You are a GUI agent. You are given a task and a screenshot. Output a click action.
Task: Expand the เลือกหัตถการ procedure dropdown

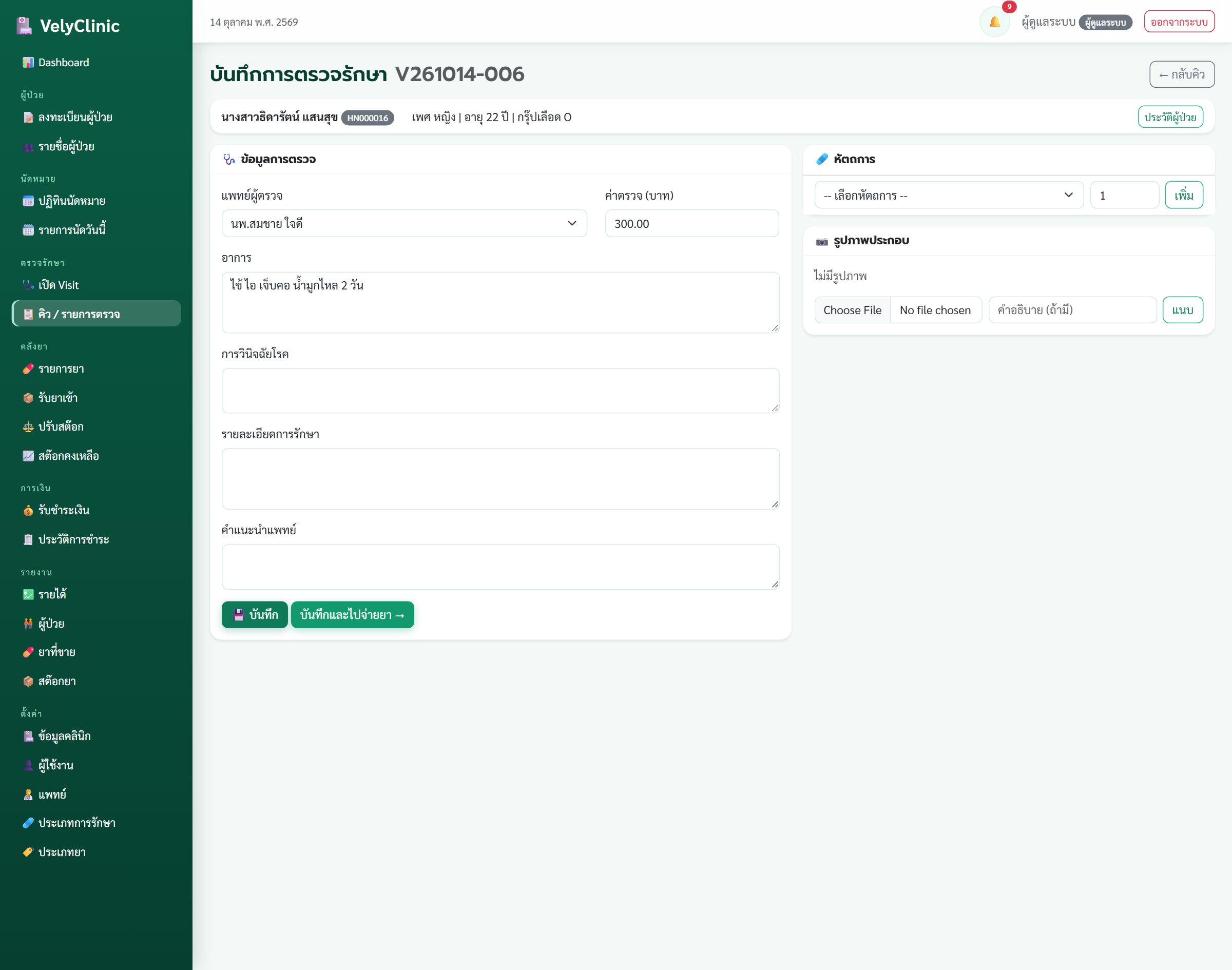949,196
